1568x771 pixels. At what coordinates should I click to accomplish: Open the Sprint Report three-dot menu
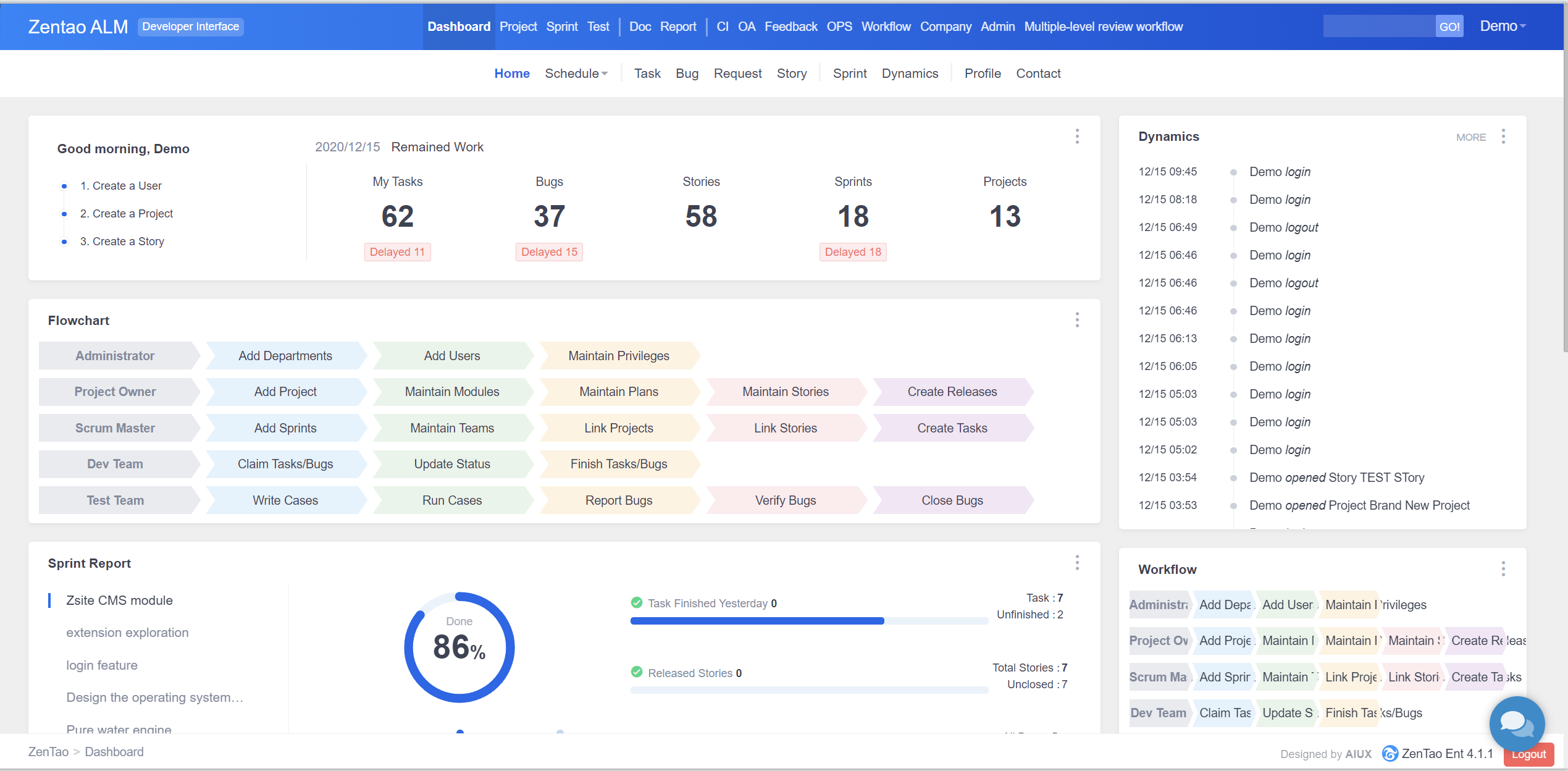(1077, 563)
